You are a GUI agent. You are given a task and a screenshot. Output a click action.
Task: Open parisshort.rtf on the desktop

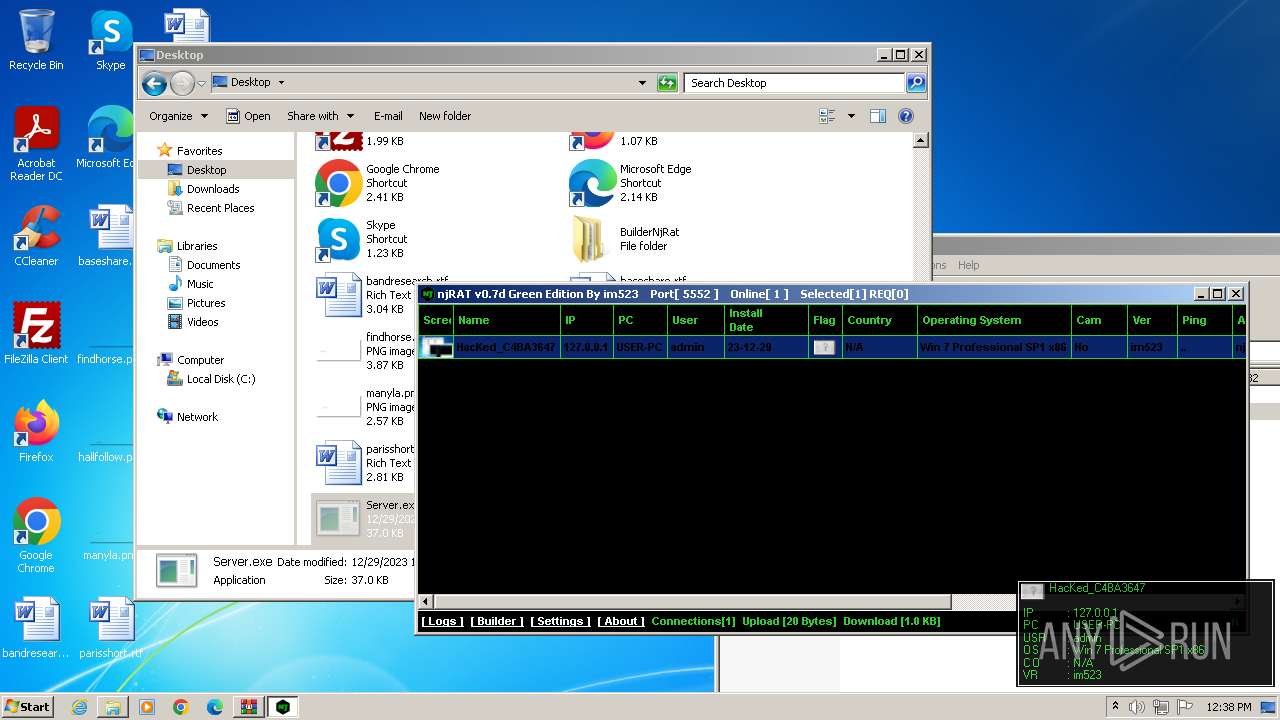(110, 628)
